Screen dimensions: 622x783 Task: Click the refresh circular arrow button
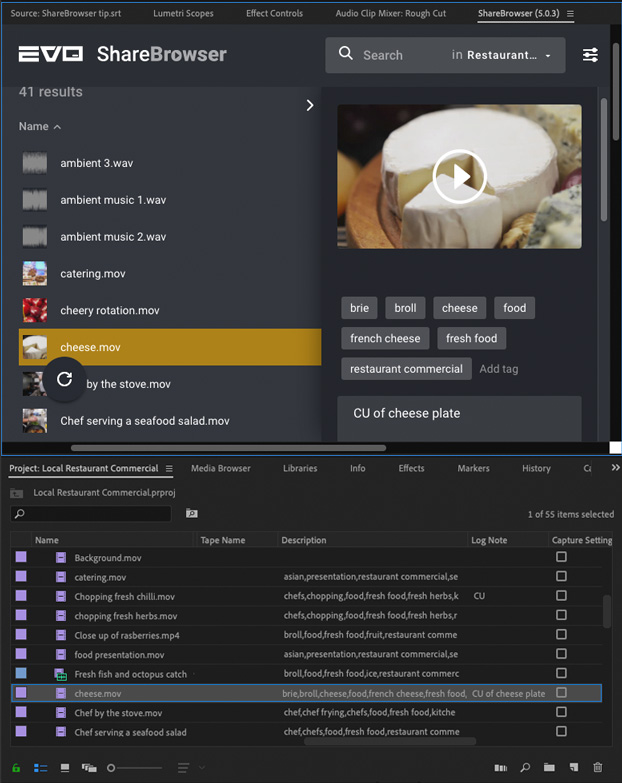pos(64,380)
